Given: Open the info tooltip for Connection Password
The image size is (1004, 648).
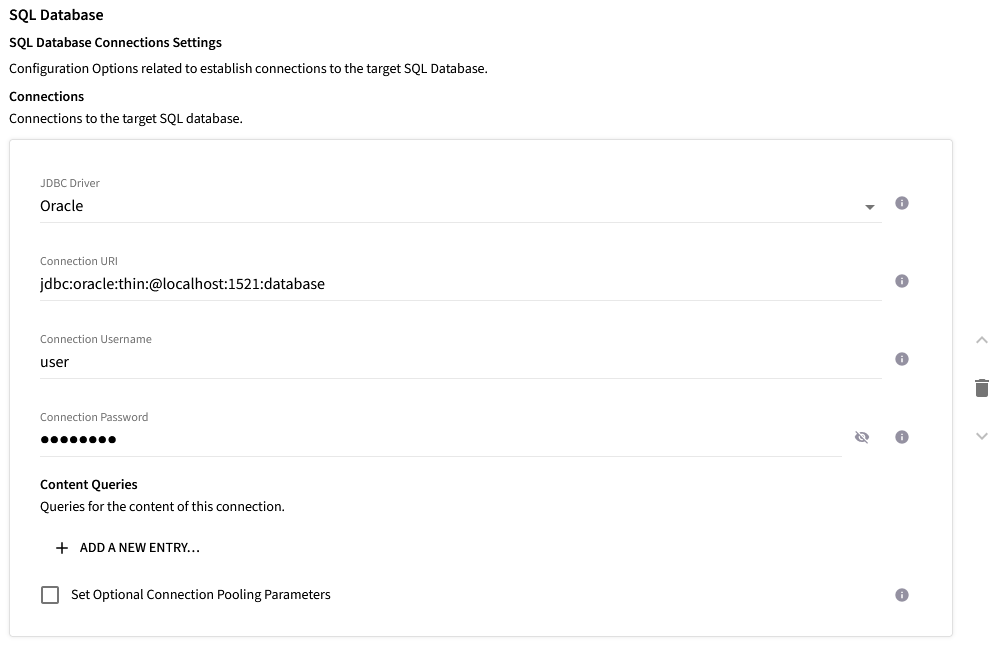Looking at the screenshot, I should pyautogui.click(x=901, y=437).
